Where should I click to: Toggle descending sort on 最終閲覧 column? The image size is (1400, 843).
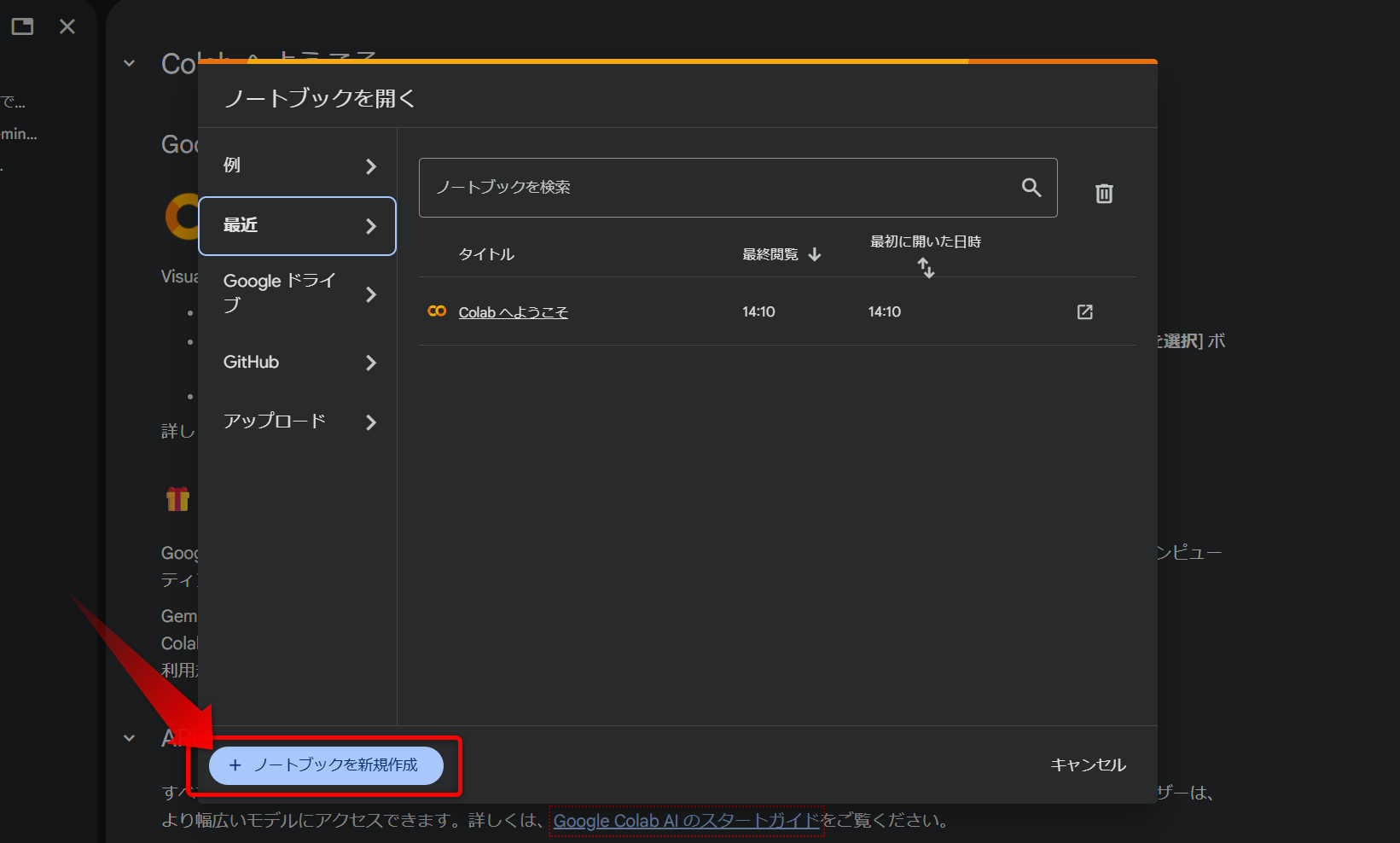pos(814,253)
